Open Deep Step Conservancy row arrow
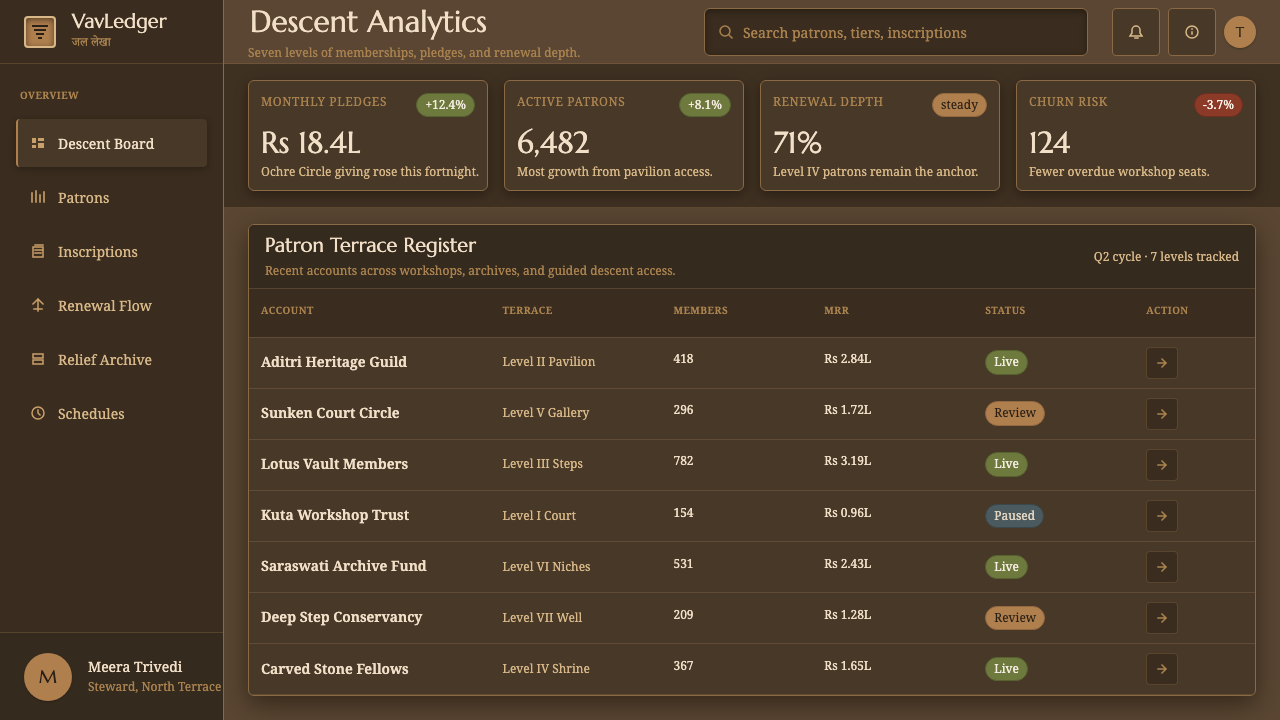The height and width of the screenshot is (720, 1280). click(x=1162, y=618)
